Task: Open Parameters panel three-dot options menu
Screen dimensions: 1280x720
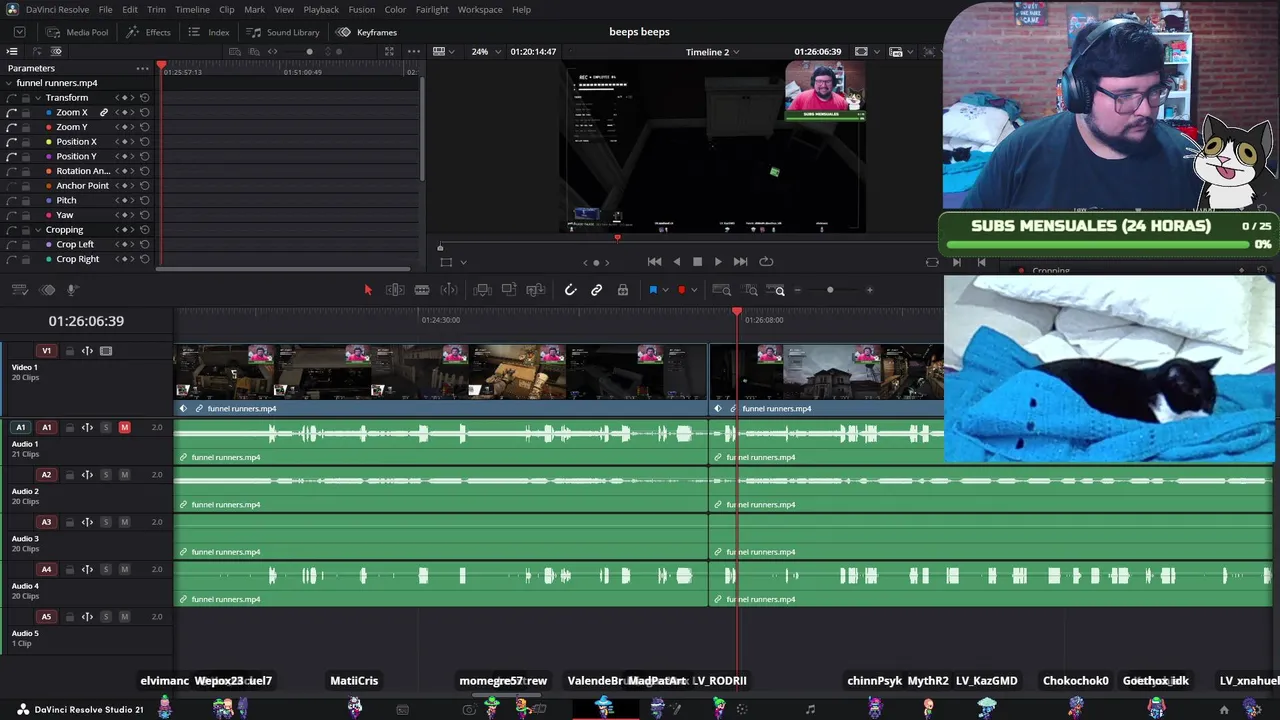Action: pyautogui.click(x=143, y=68)
